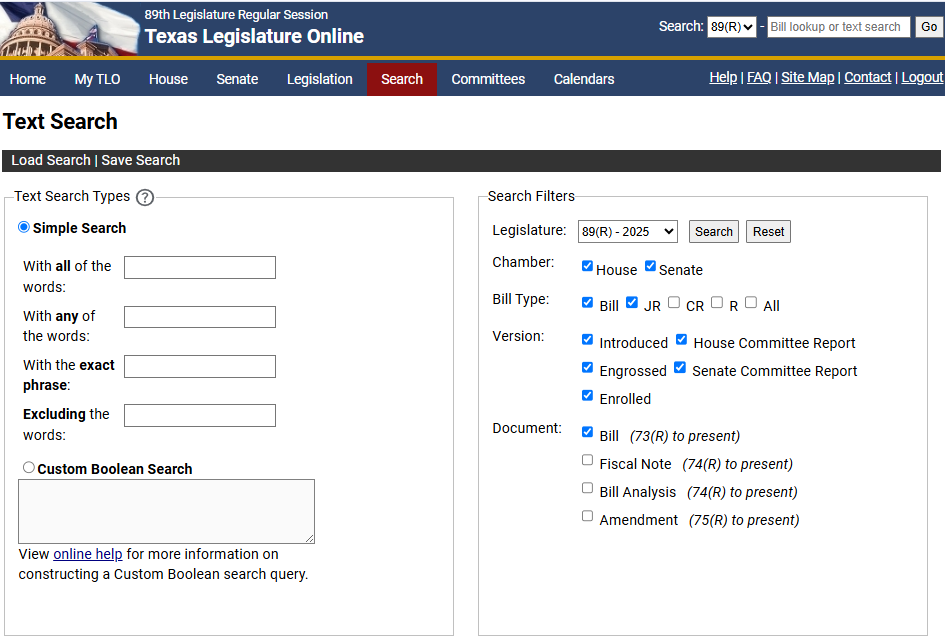
Task: Go to the Legislation menu item
Action: 319,79
